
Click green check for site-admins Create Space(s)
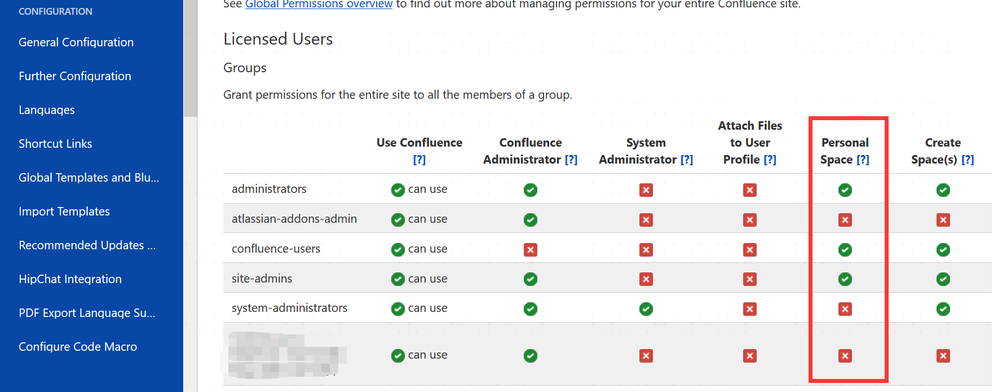pyautogui.click(x=943, y=279)
